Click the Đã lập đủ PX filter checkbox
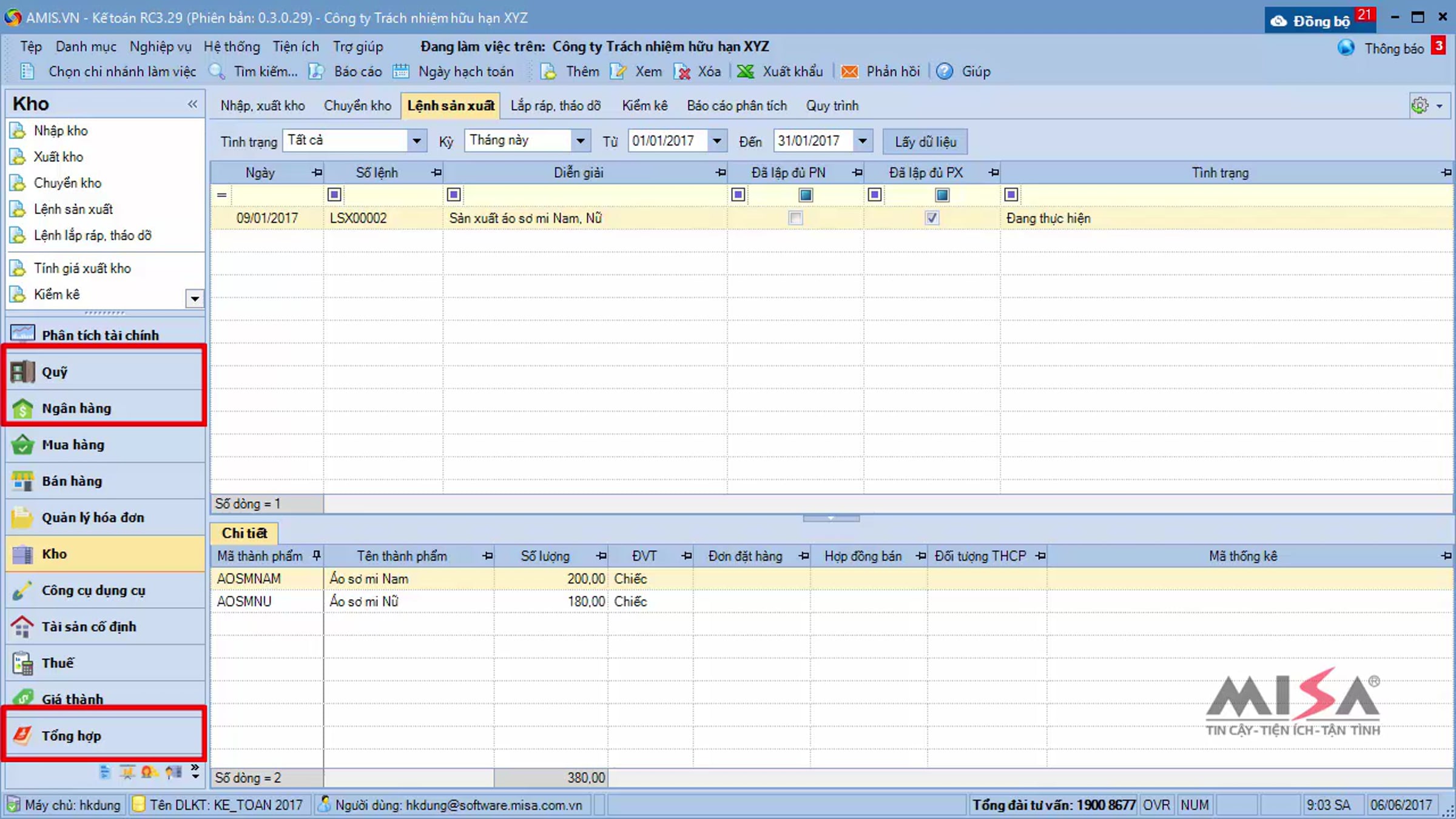Viewport: 1456px width, 819px height. [942, 195]
